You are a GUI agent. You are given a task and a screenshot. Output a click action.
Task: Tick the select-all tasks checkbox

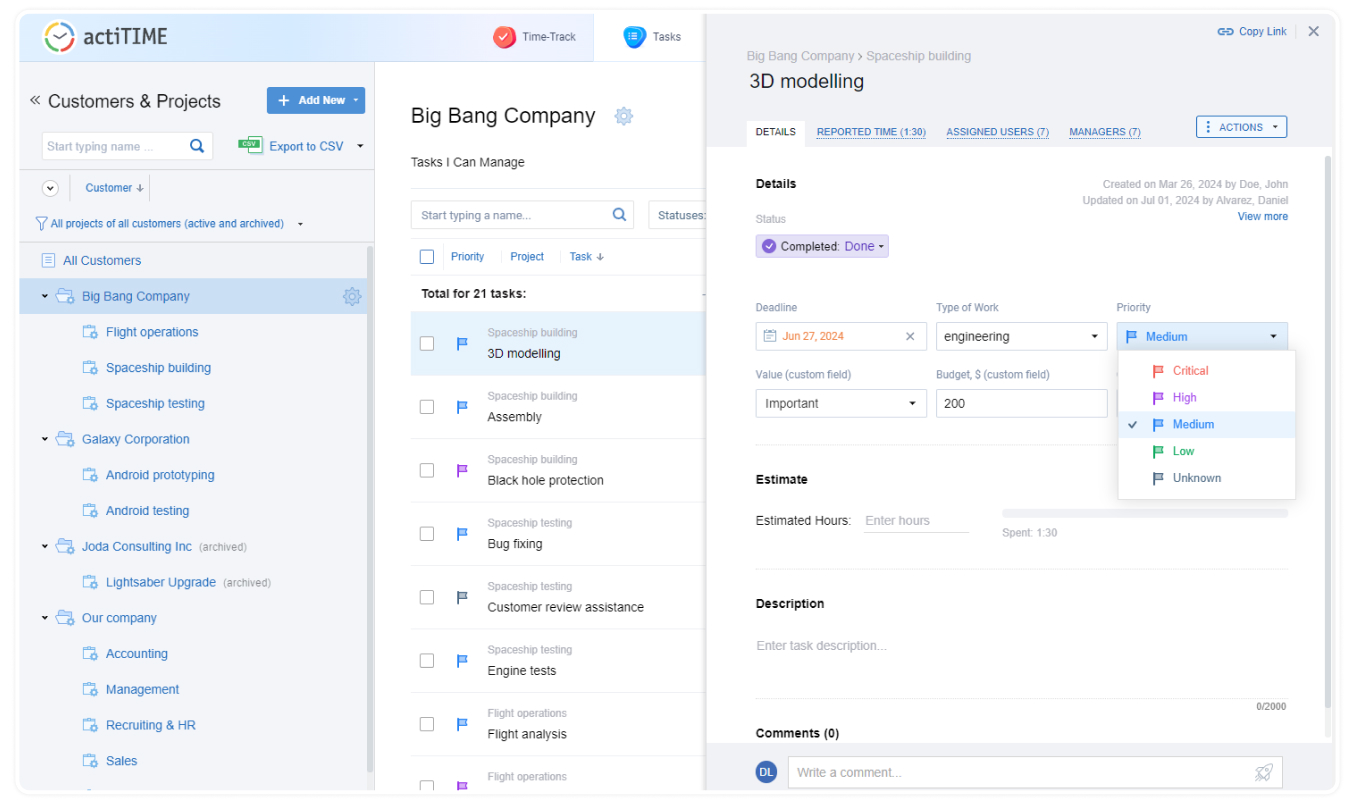[427, 257]
